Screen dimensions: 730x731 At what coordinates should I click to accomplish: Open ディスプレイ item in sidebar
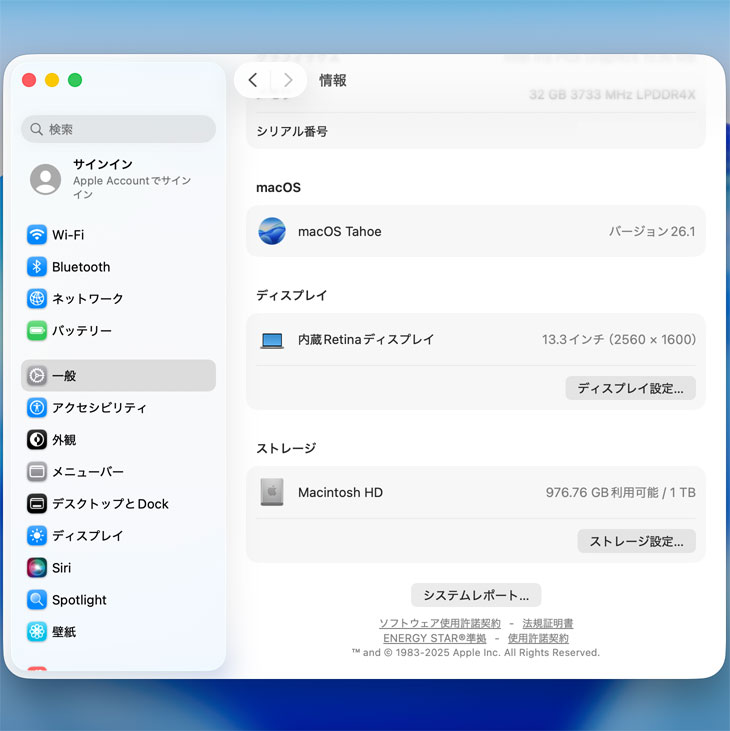(x=87, y=536)
